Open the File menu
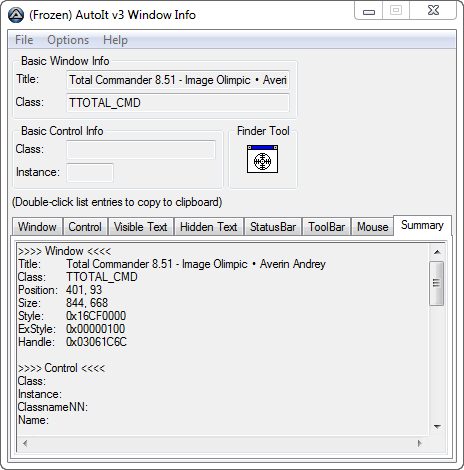 tap(24, 40)
